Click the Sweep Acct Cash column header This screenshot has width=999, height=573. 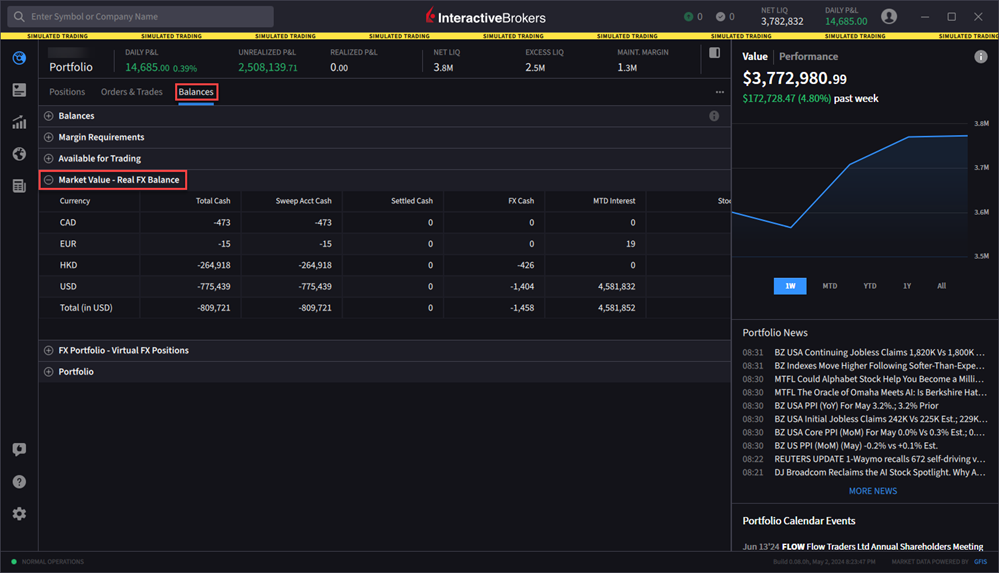[303, 201]
